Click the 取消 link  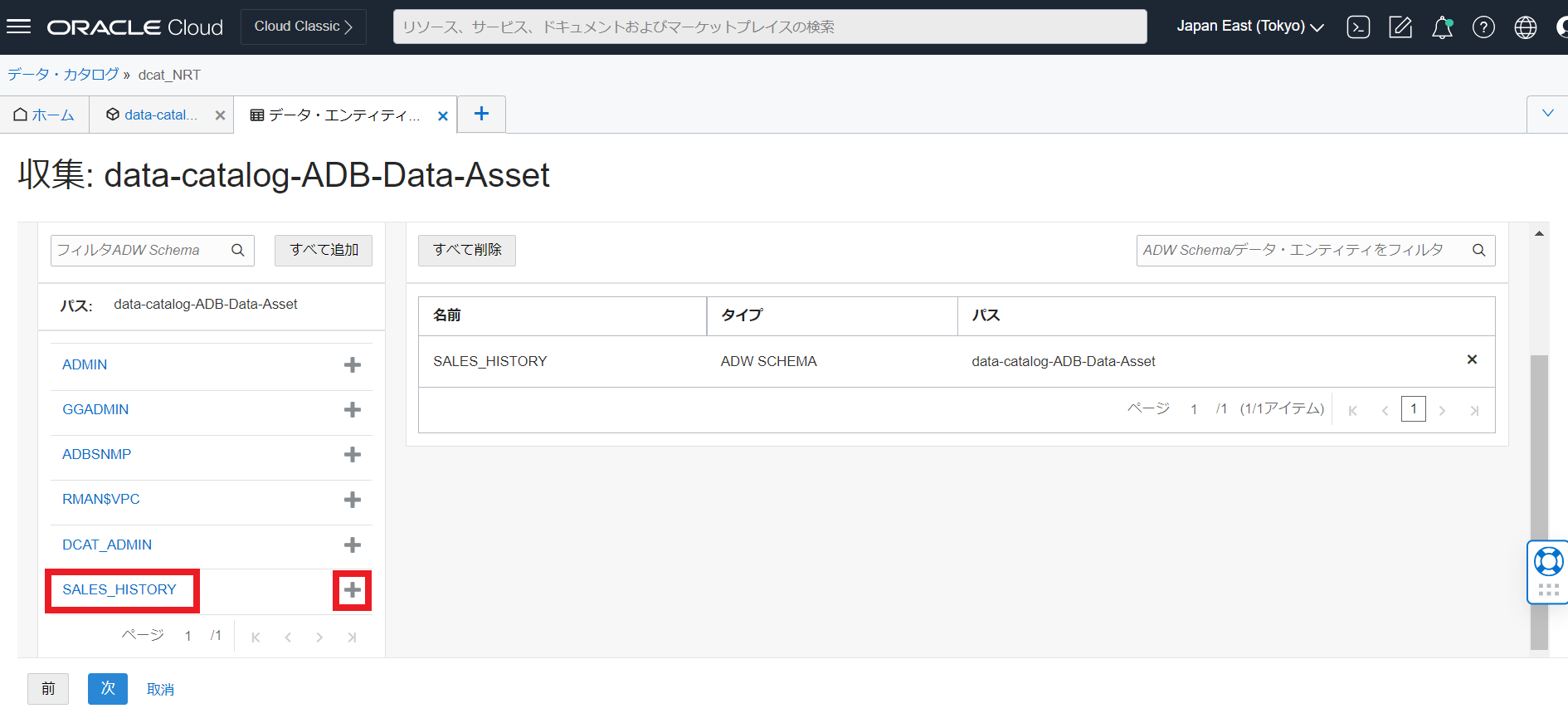pyautogui.click(x=160, y=689)
